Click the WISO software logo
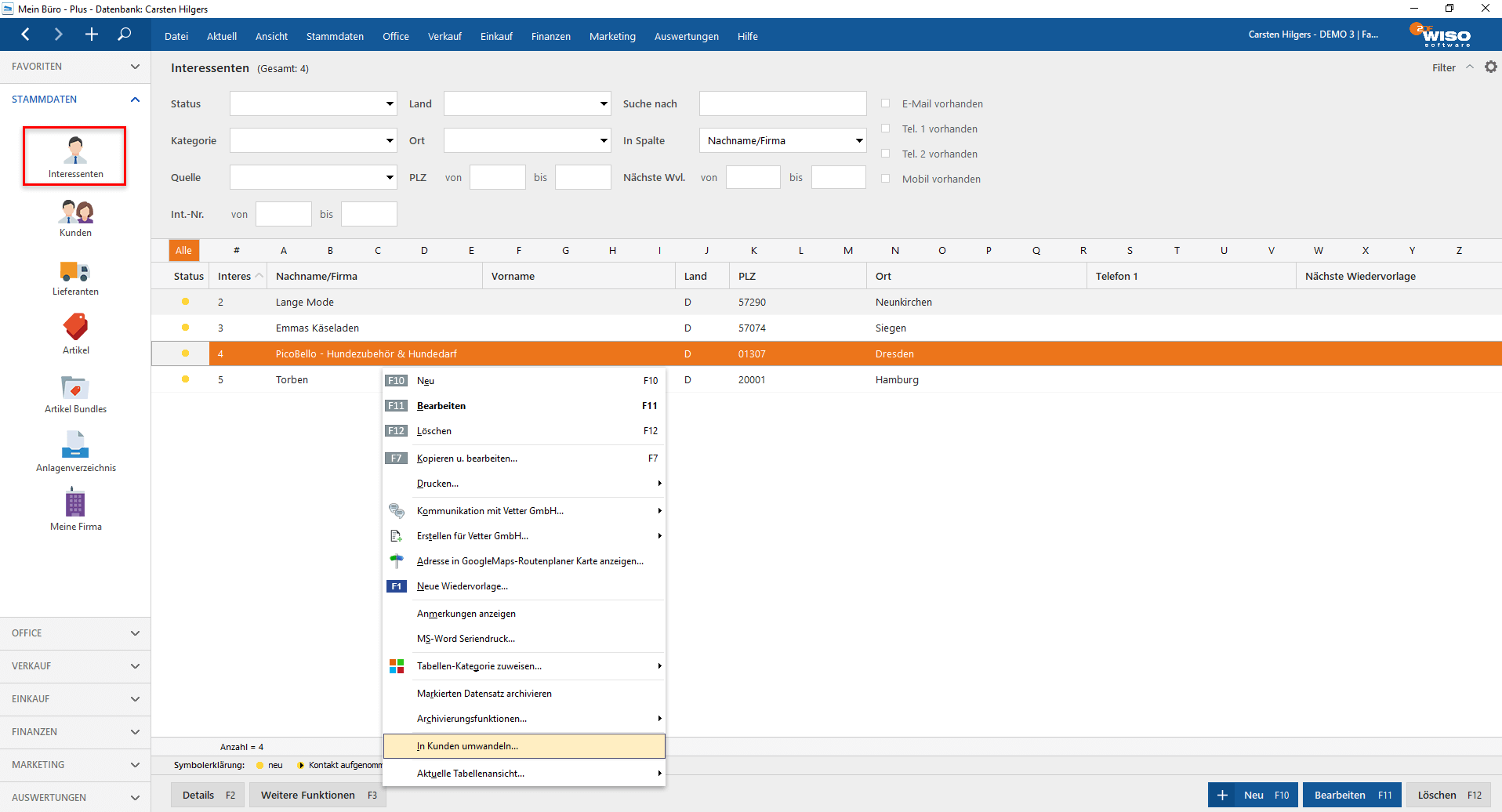The height and width of the screenshot is (812, 1502). pyautogui.click(x=1441, y=34)
